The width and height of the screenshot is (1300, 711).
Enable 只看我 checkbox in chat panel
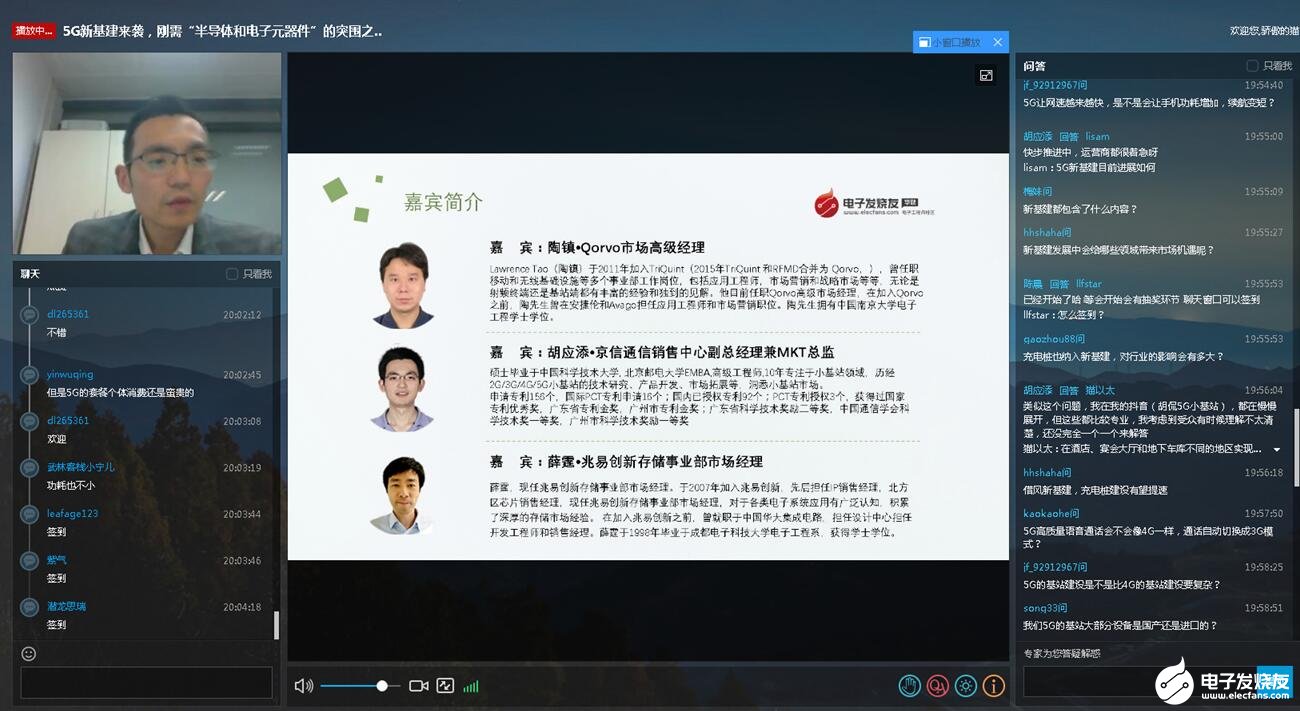point(232,274)
